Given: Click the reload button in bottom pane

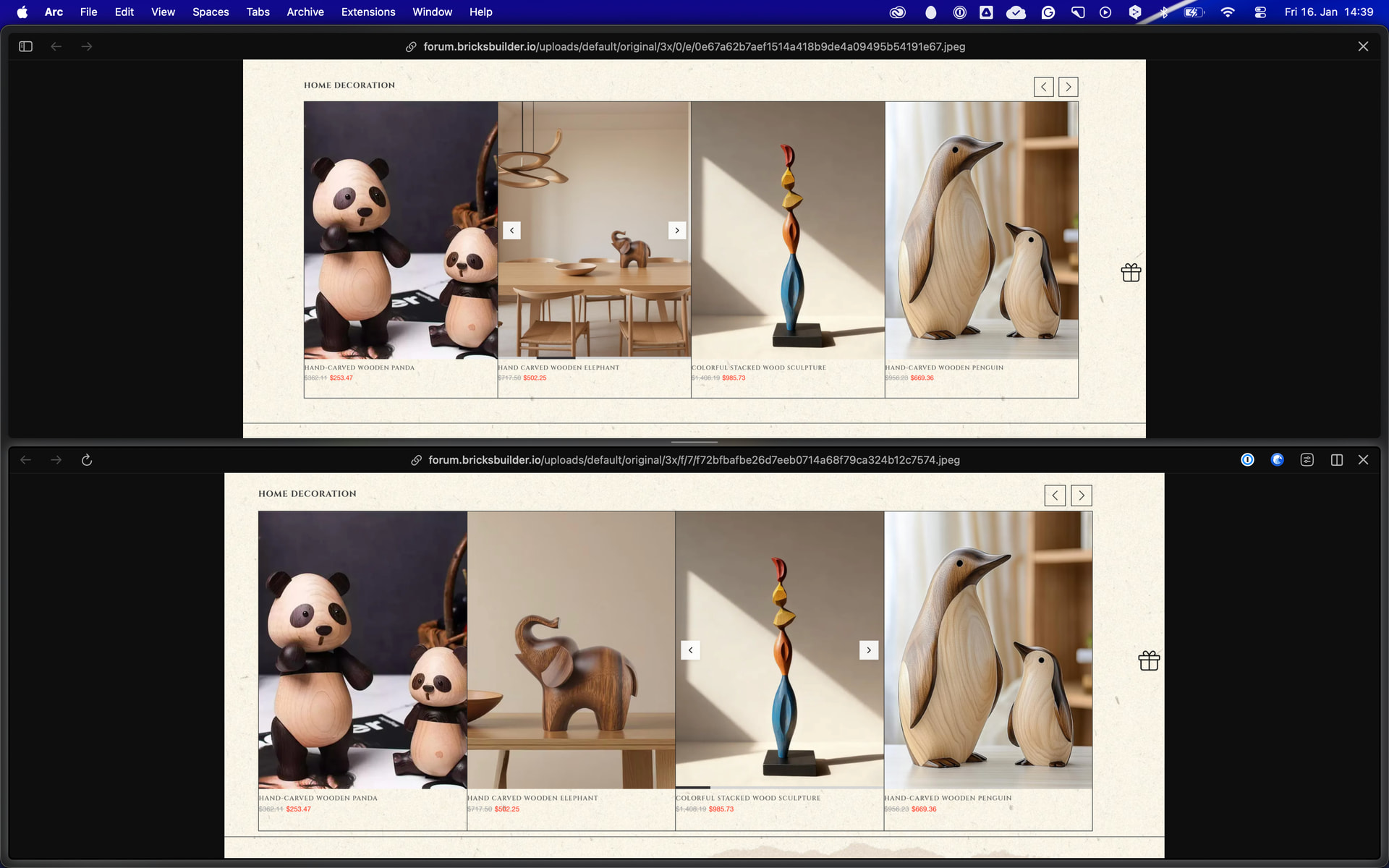Looking at the screenshot, I should click(87, 460).
